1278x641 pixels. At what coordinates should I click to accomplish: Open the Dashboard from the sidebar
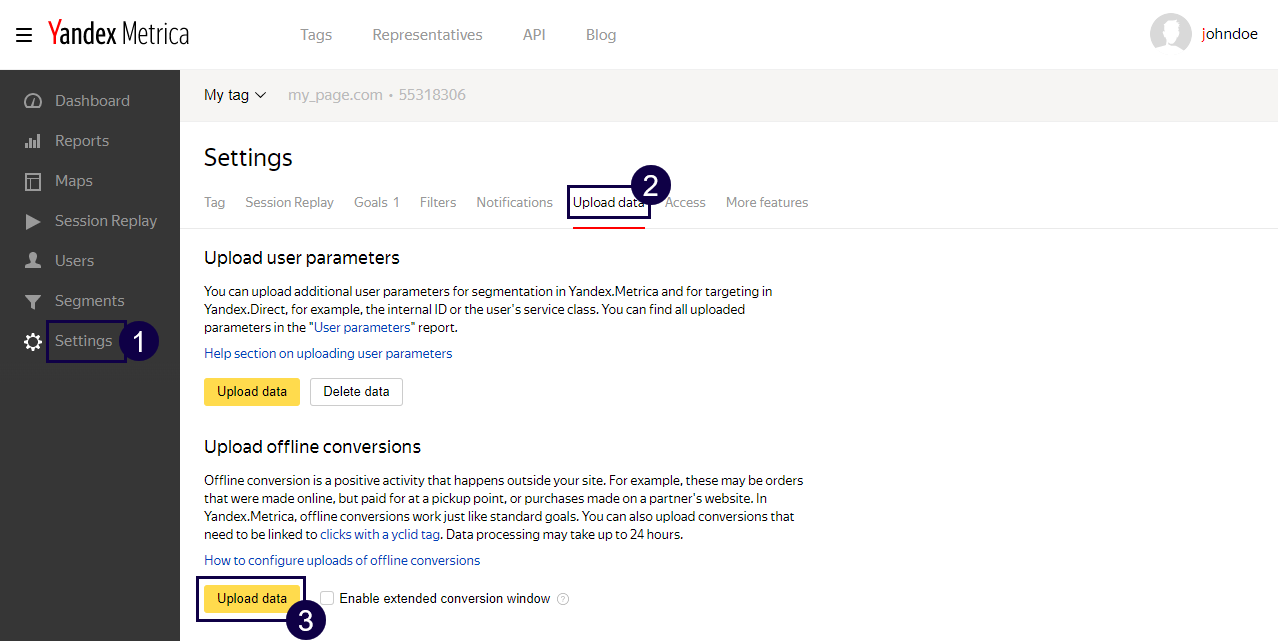91,100
